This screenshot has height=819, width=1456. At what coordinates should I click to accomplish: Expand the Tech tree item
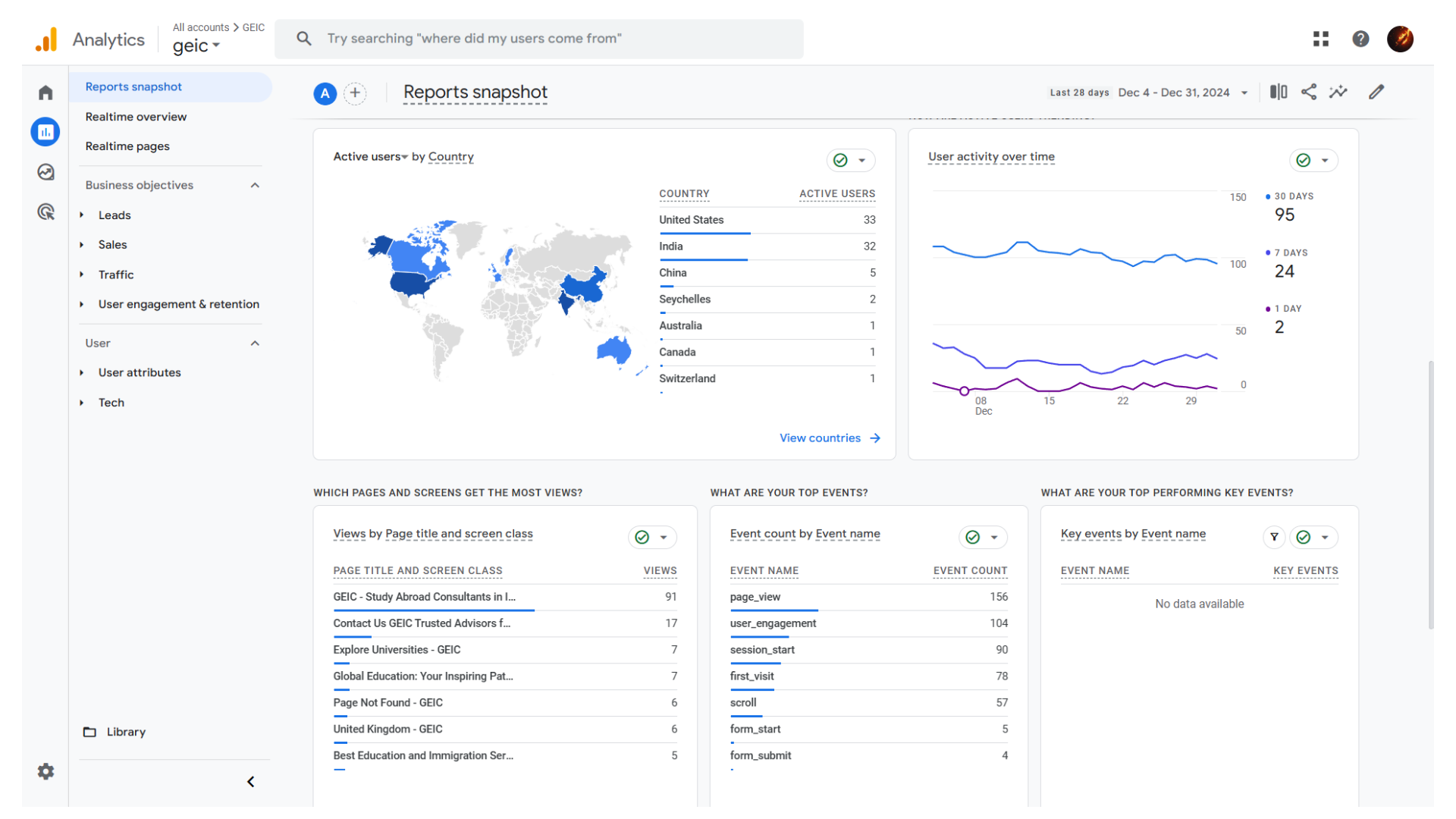click(x=82, y=403)
